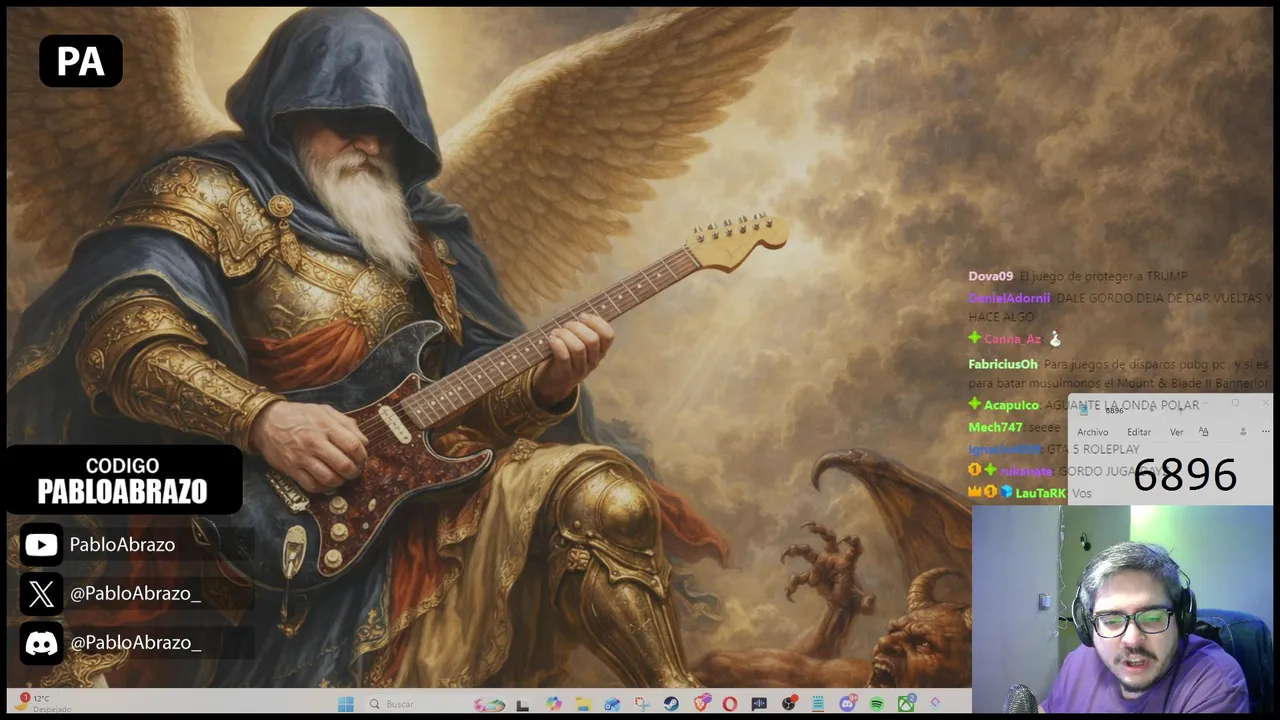Open Archivo menu in Notepad

pyautogui.click(x=1093, y=432)
